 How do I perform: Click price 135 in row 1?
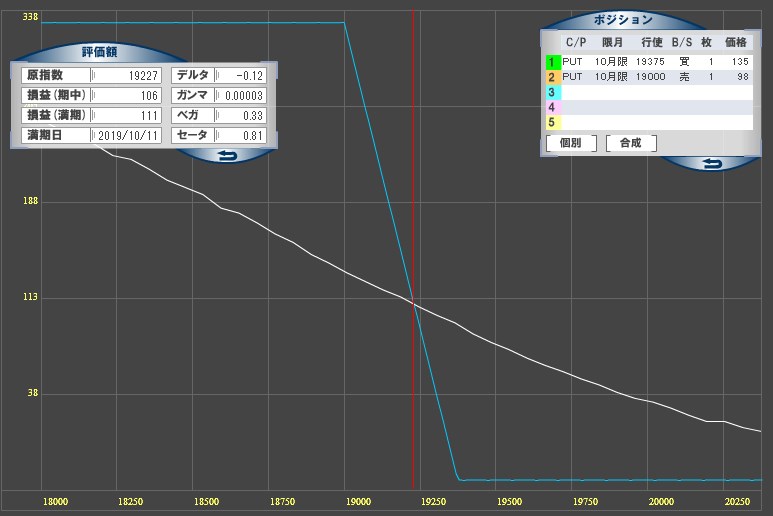point(740,62)
